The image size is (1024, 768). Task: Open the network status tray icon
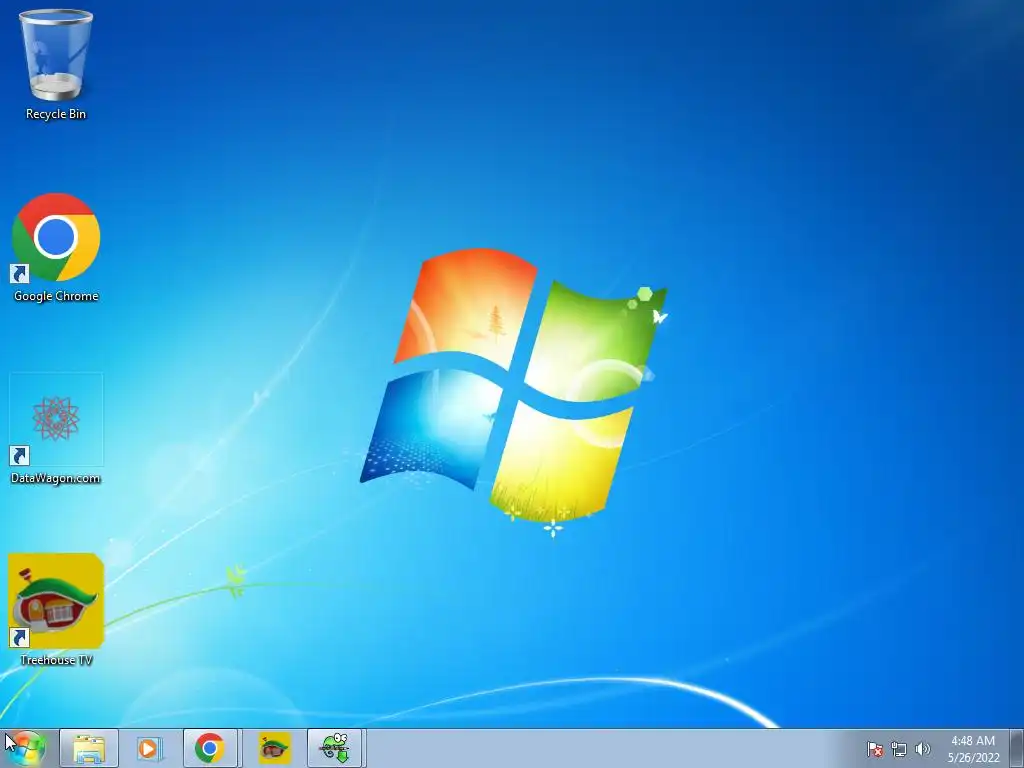coord(899,749)
